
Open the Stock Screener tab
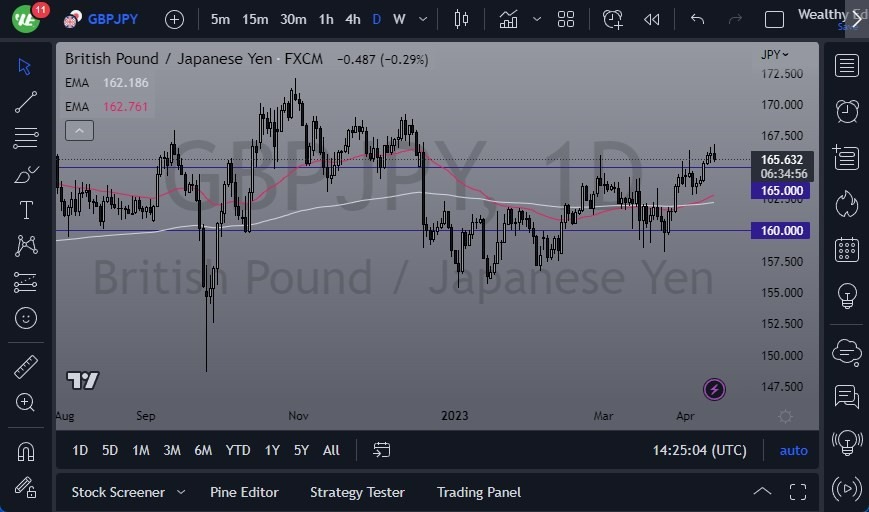(x=118, y=492)
